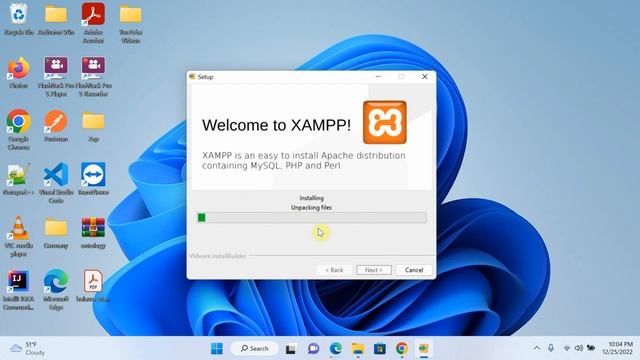The width and height of the screenshot is (640, 360).
Task: Select the Microsoft Edge desktop shortcut
Action: pos(56,290)
